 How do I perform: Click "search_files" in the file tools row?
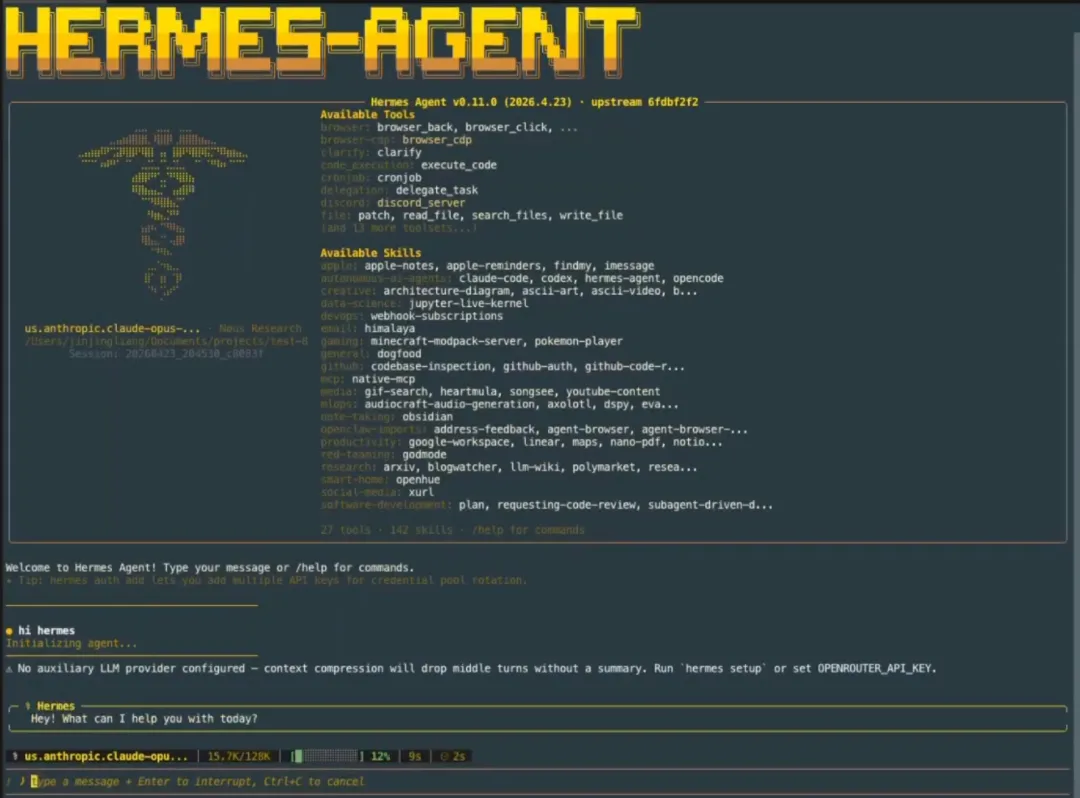tap(509, 215)
